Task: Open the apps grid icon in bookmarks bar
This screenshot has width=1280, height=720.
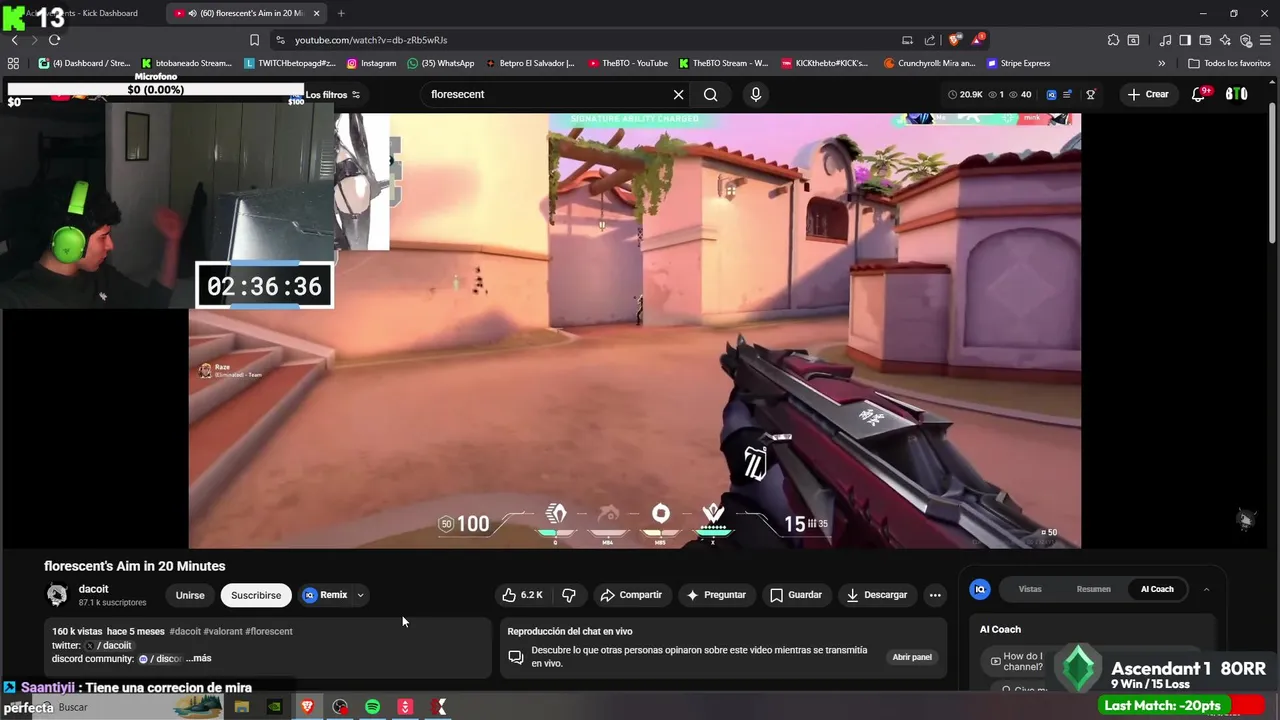Action: coord(13,63)
